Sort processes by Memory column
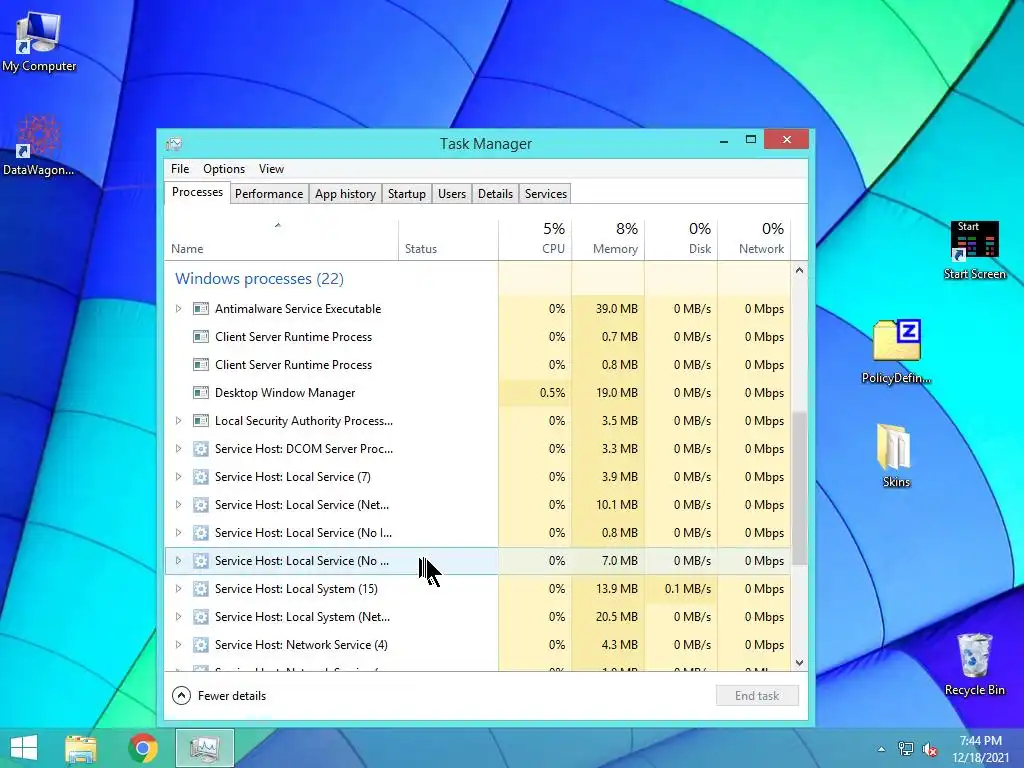The width and height of the screenshot is (1024, 768). tap(608, 240)
